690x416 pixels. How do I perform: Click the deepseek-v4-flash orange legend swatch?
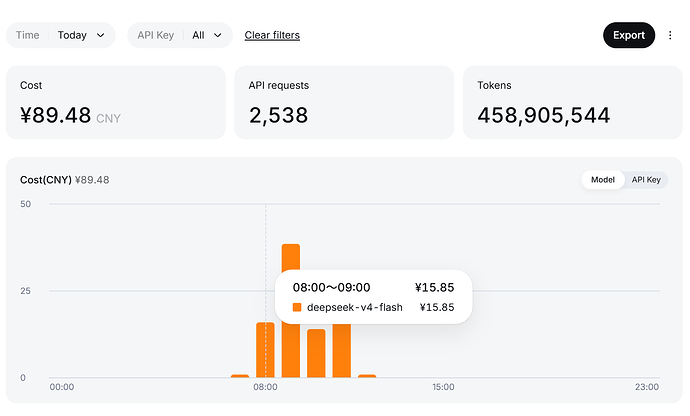(x=297, y=307)
